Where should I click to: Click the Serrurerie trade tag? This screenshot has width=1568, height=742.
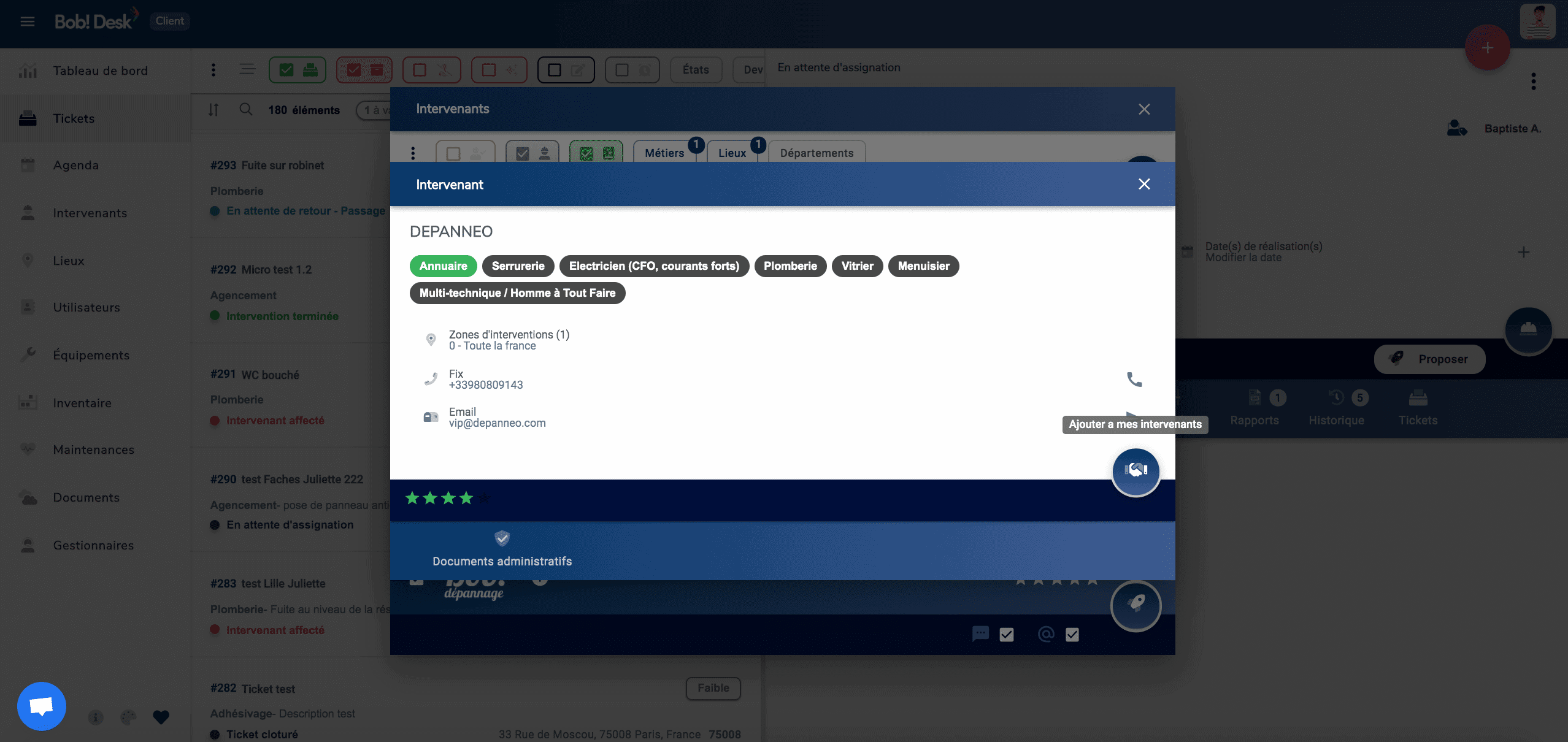pyautogui.click(x=518, y=266)
